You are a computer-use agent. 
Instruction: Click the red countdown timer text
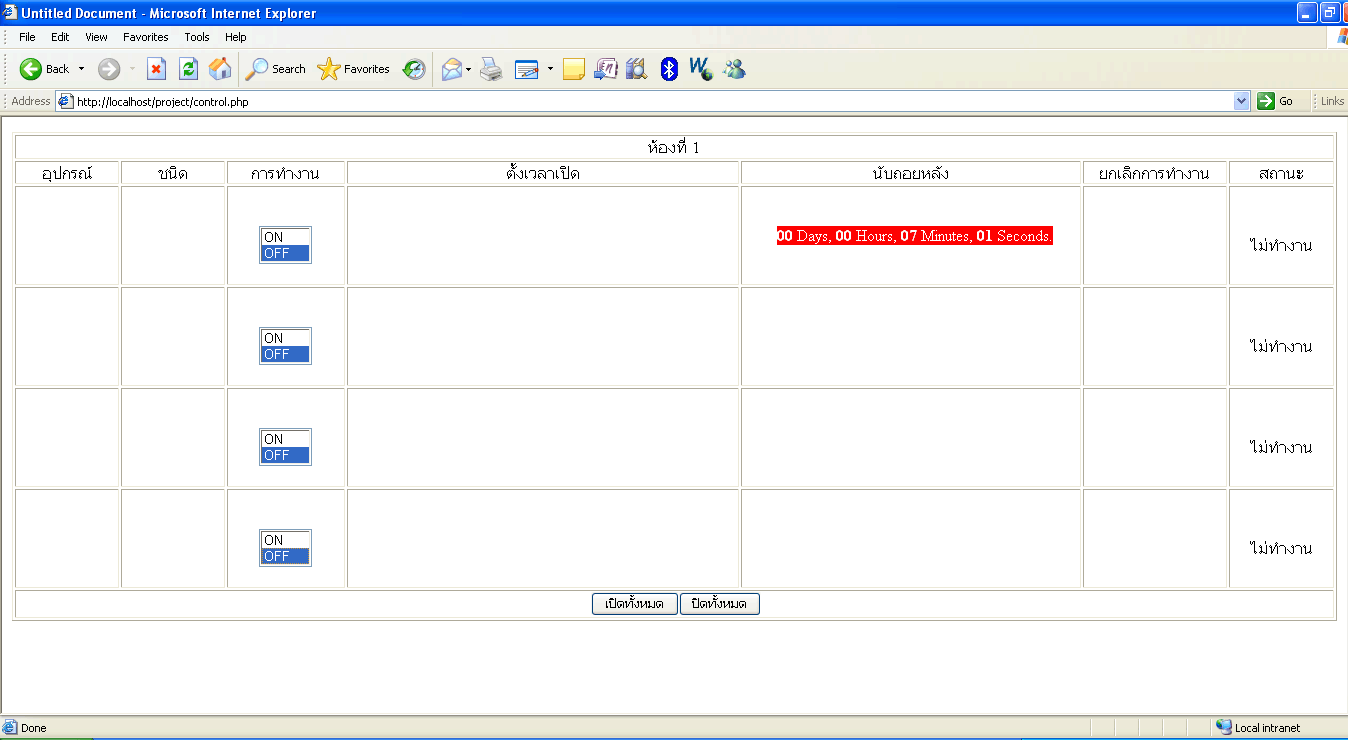click(914, 236)
